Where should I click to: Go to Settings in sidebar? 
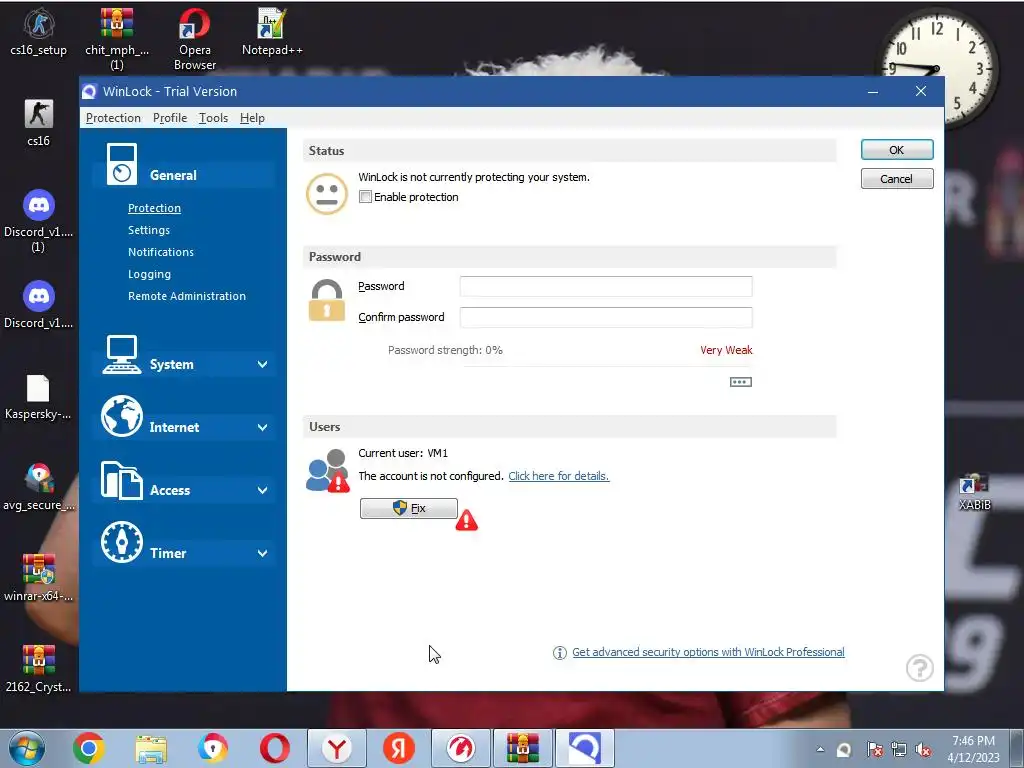tap(149, 230)
